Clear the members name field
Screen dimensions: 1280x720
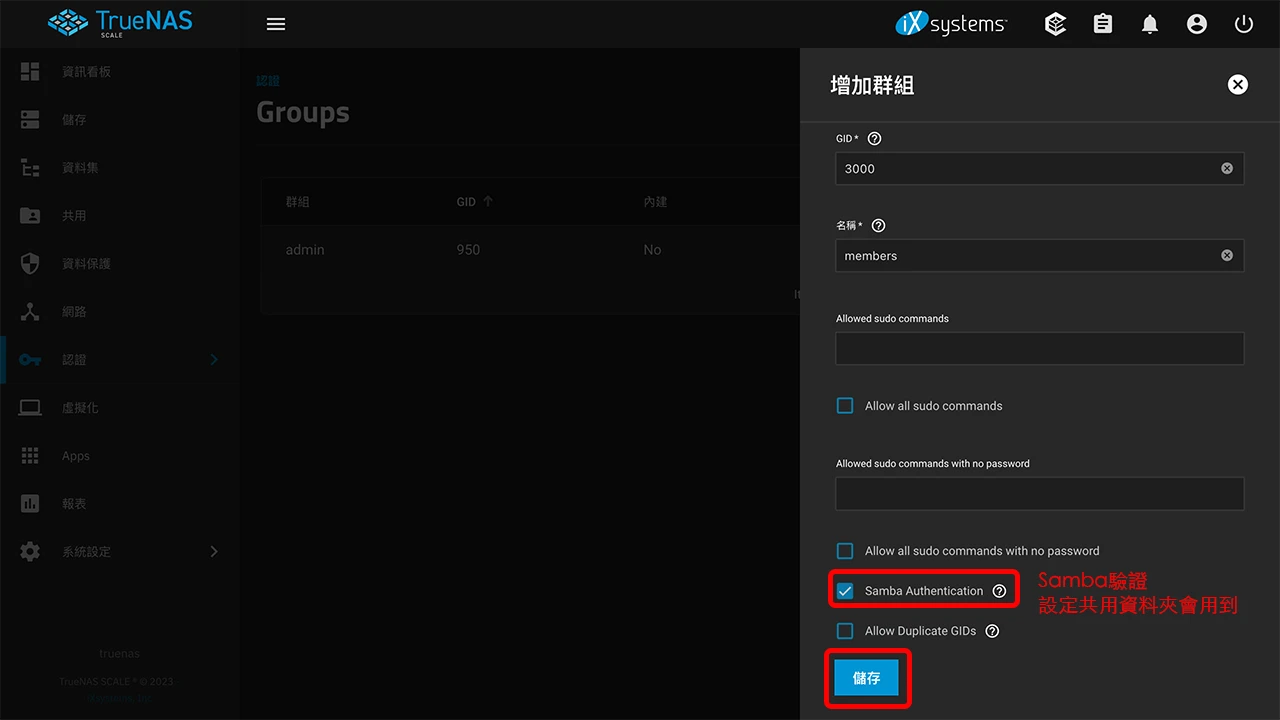pyautogui.click(x=1227, y=255)
